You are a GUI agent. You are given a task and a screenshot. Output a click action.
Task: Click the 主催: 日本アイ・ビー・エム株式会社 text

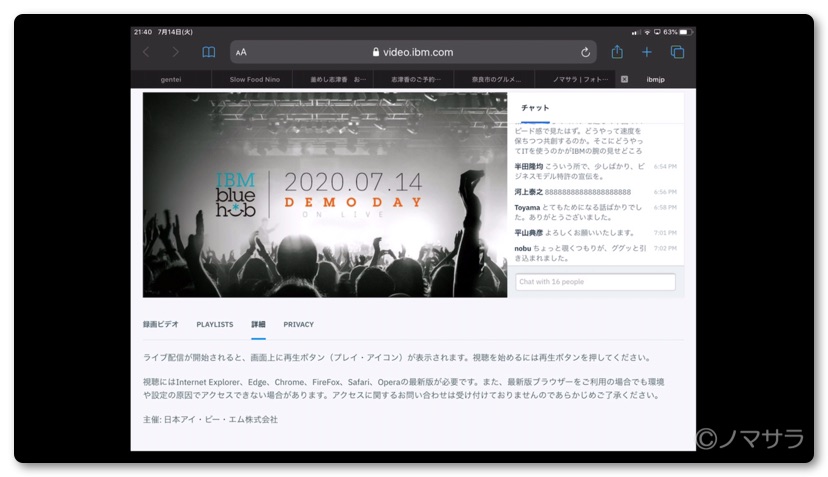pos(210,419)
